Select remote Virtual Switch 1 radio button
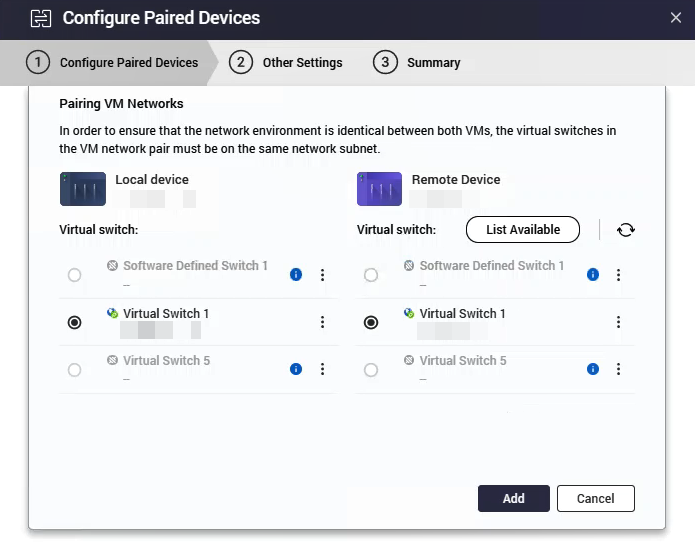This screenshot has height=544, width=695. pyautogui.click(x=371, y=322)
